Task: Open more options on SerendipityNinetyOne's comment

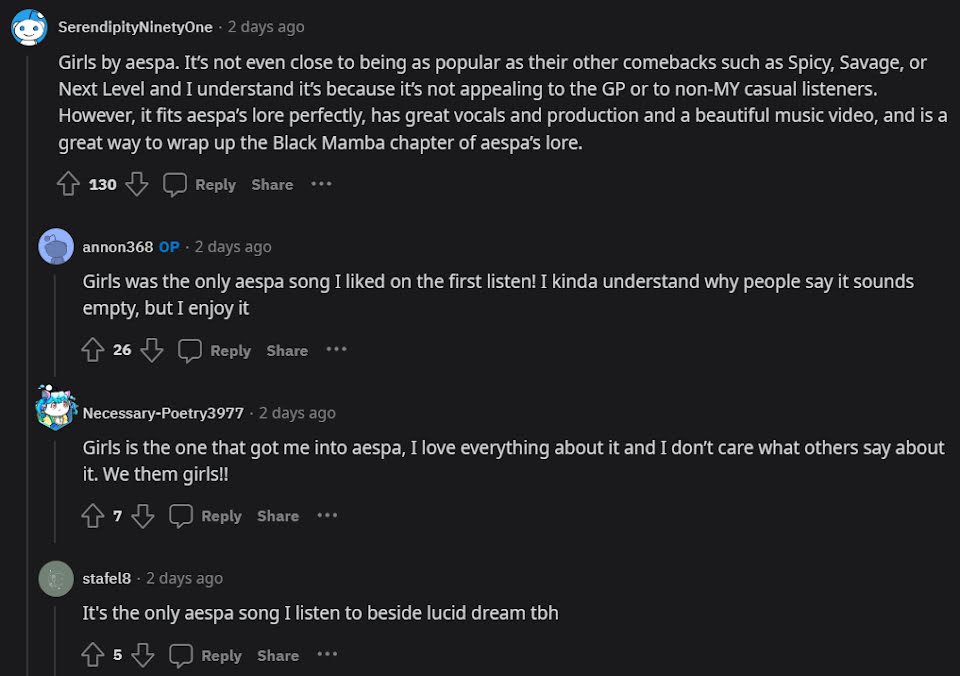Action: click(321, 184)
